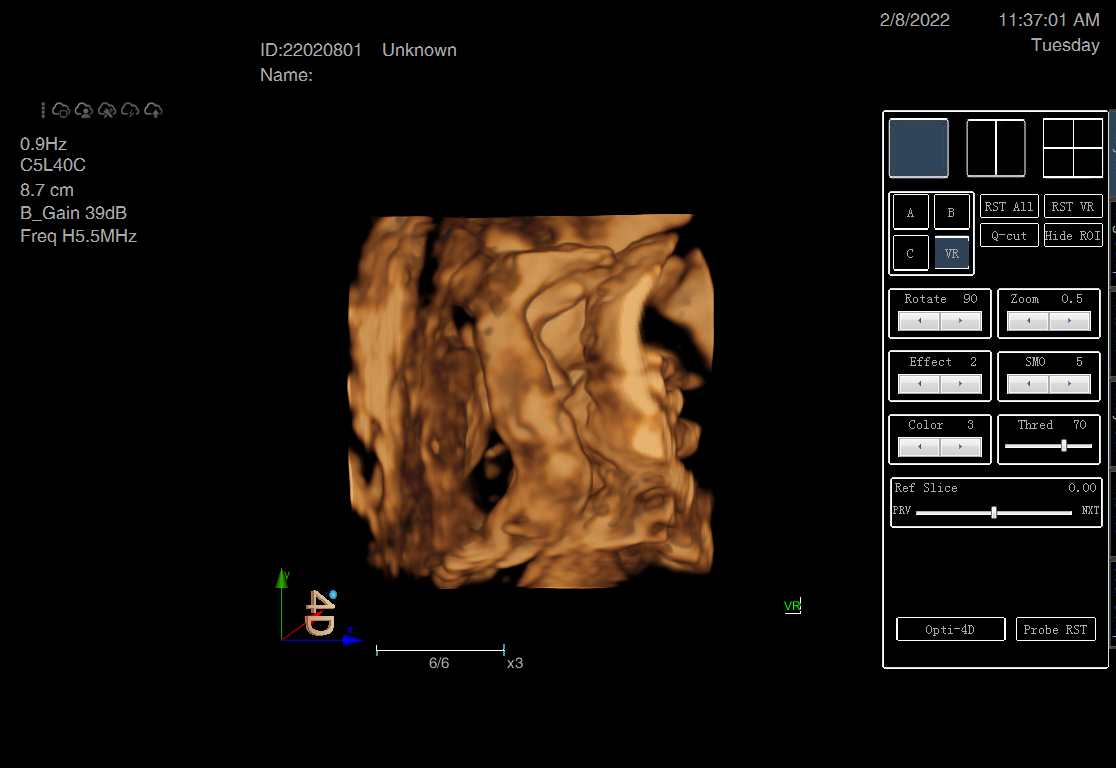The image size is (1116, 768).
Task: Click the cloud screen-copy icon
Action: (x=61, y=110)
